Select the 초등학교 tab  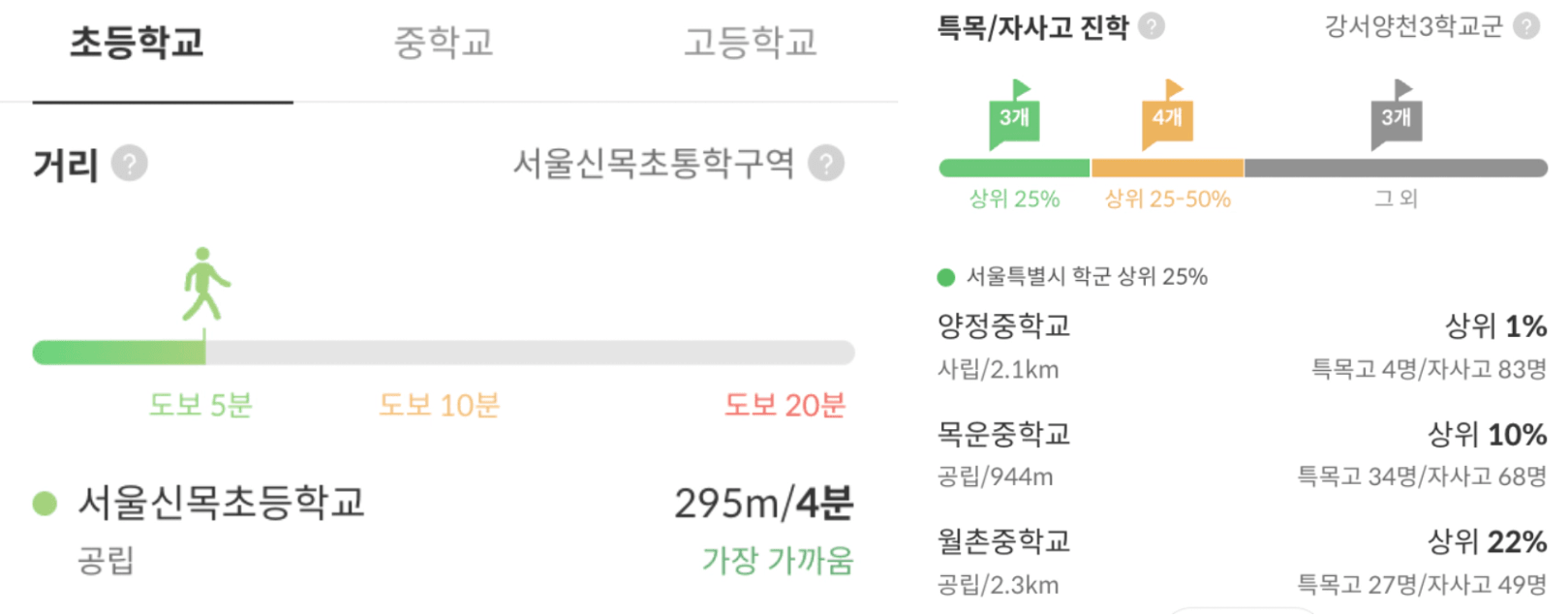tap(138, 43)
